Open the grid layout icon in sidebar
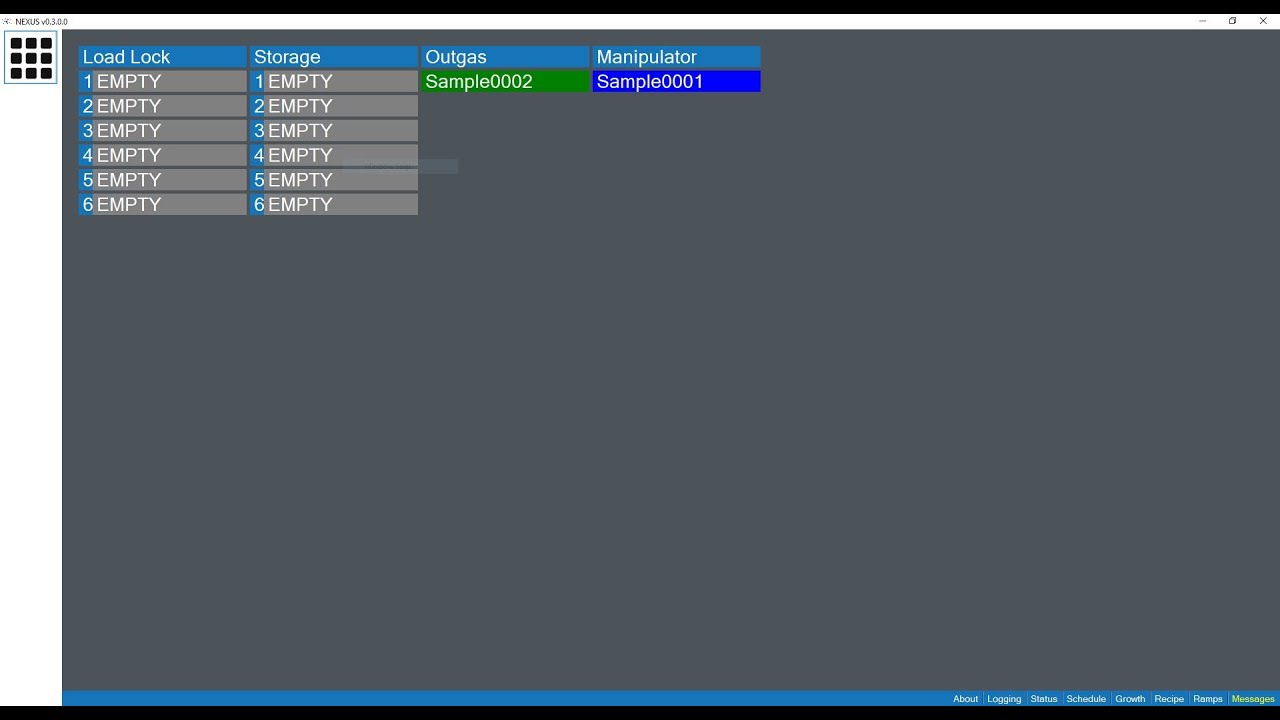1280x720 pixels. point(31,58)
